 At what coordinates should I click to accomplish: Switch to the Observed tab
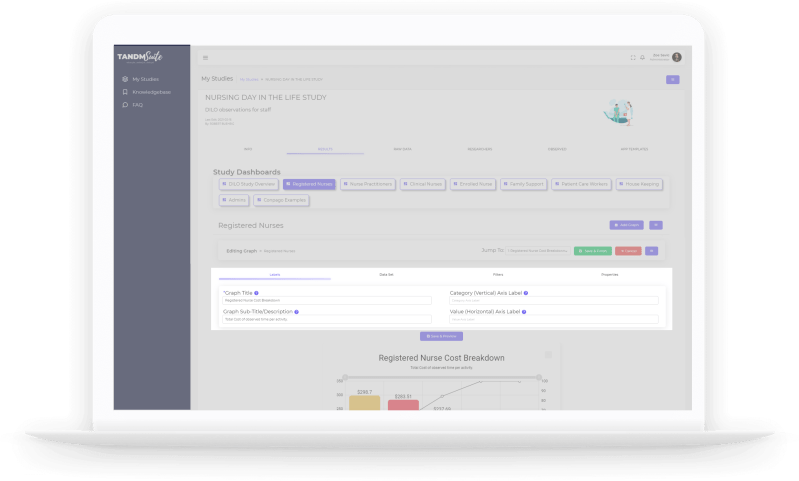(557, 149)
